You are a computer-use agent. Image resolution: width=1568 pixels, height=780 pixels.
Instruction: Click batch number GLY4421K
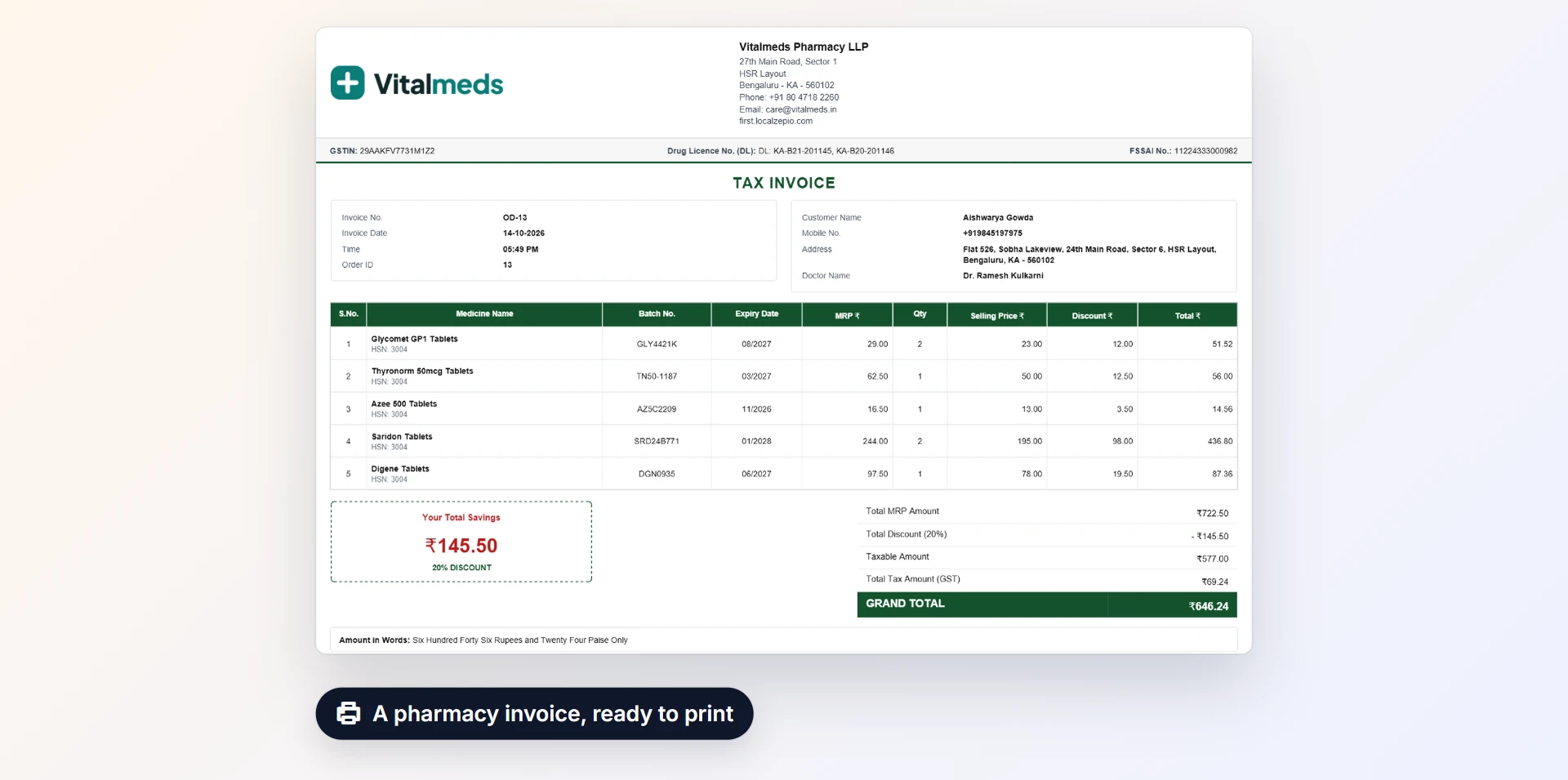657,345
